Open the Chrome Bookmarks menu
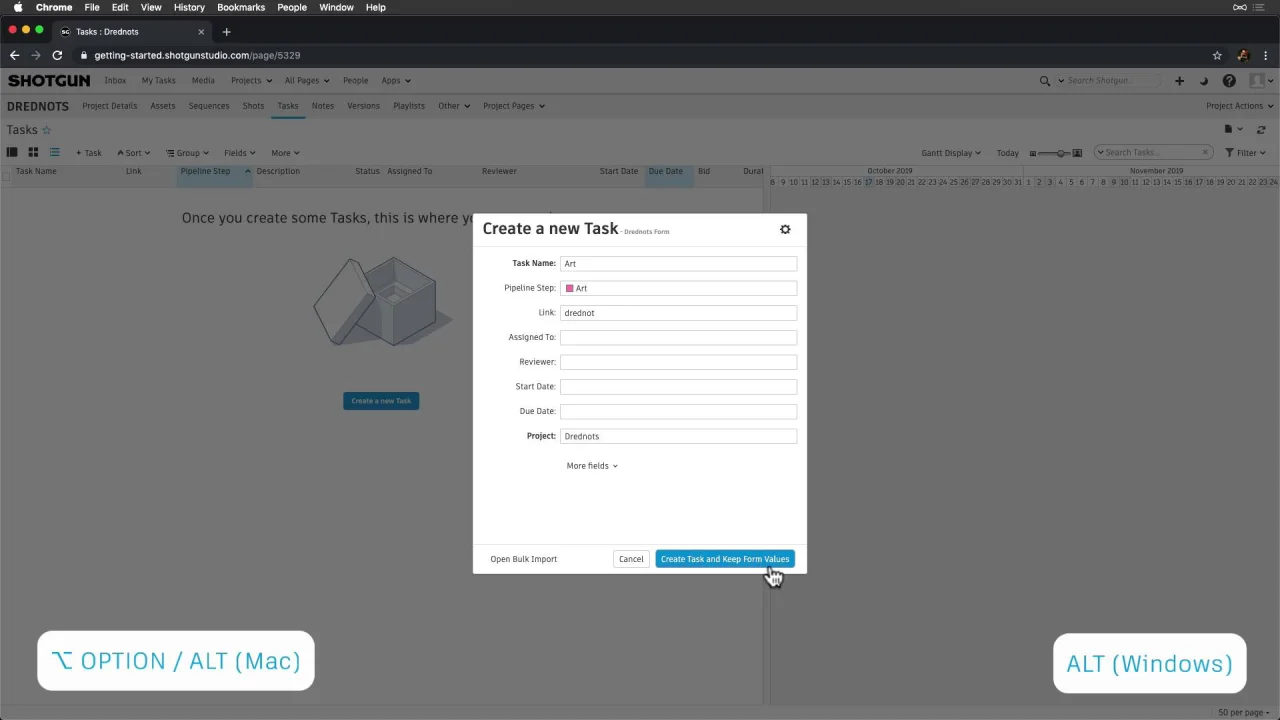Viewport: 1280px width, 720px height. 241,7
